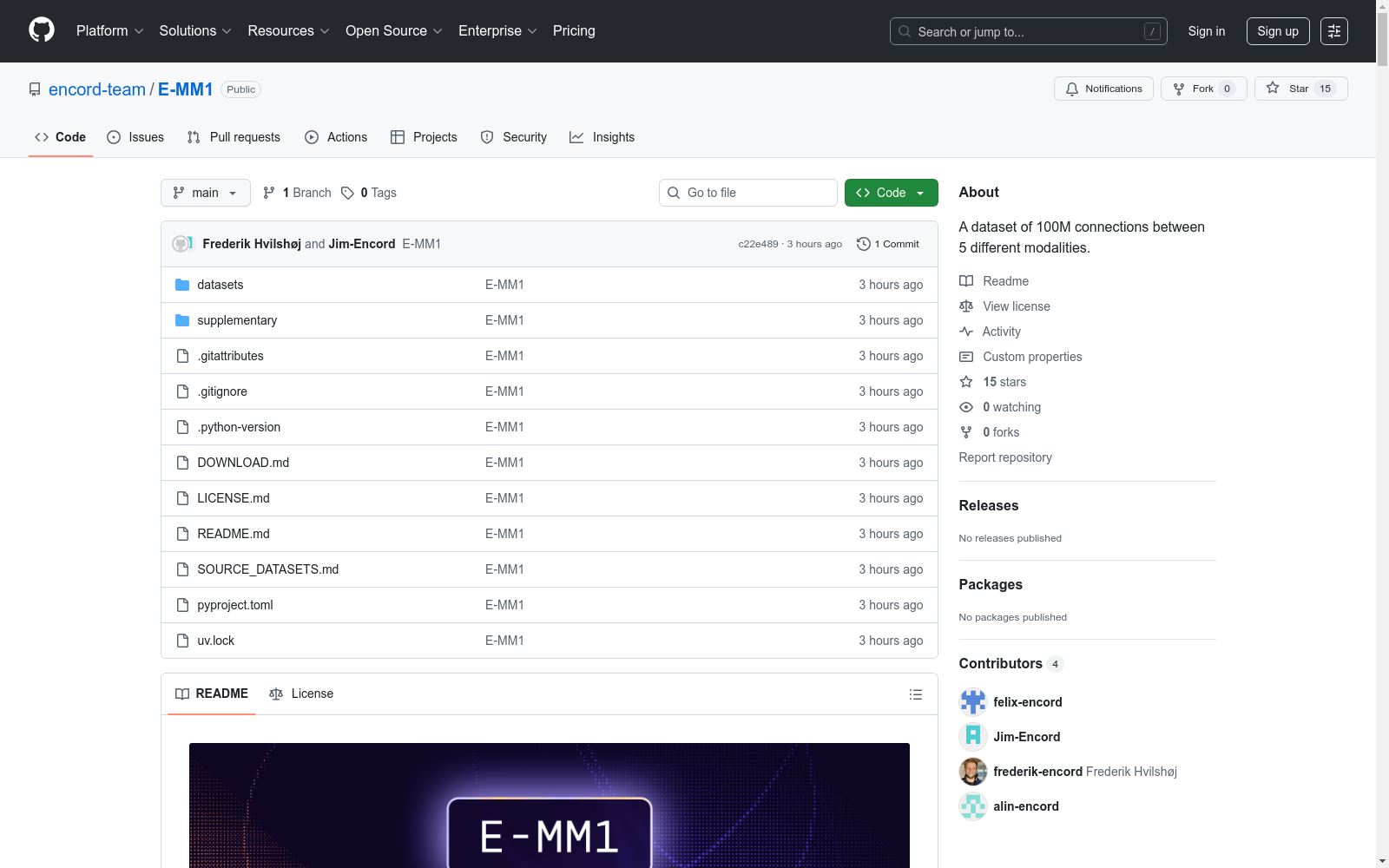The image size is (1389, 868).
Task: Select the License tab in README panel
Action: coord(301,694)
